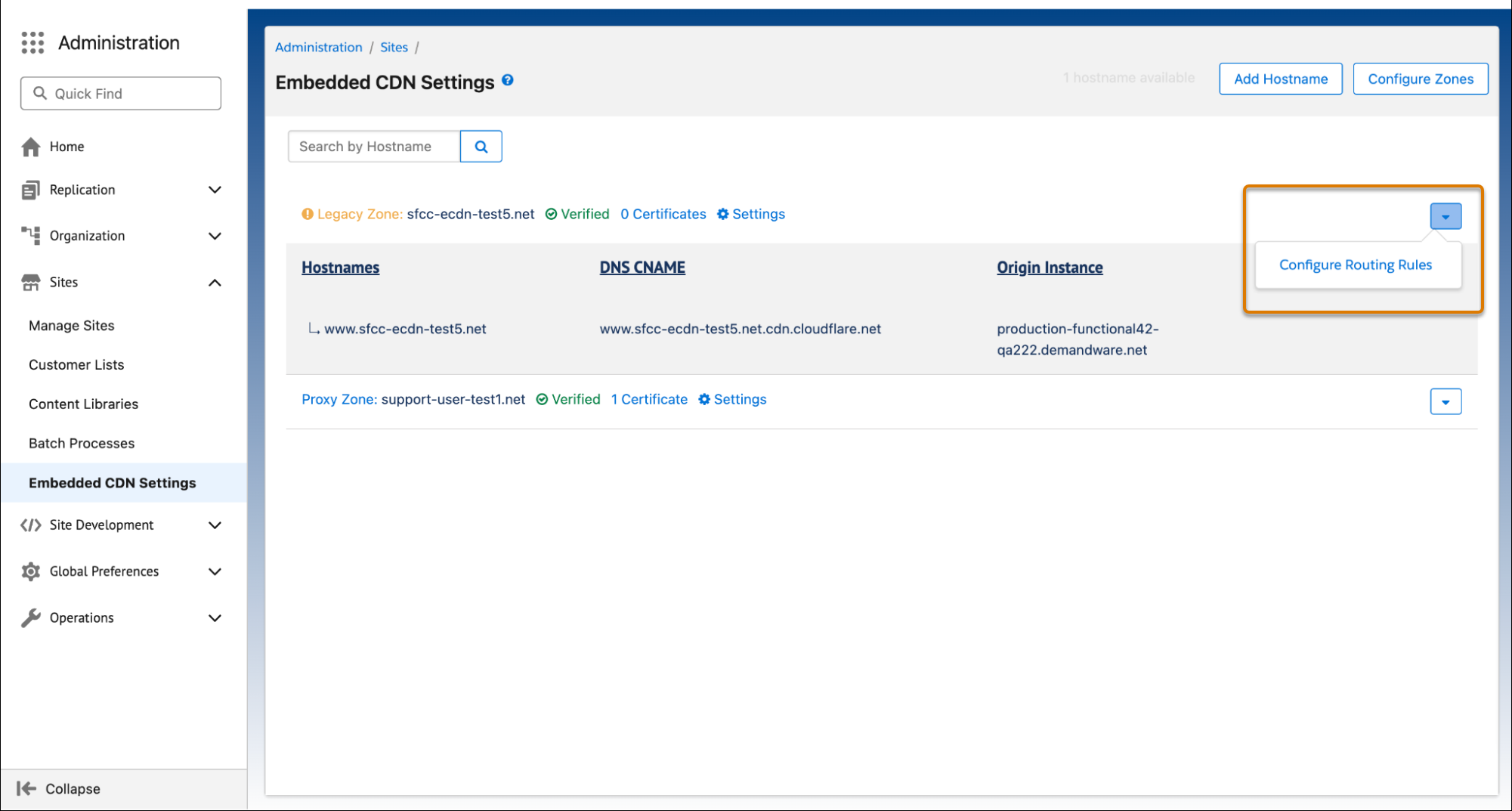This screenshot has width=1512, height=811.
Task: Click the Add Hostname button
Action: click(x=1281, y=79)
